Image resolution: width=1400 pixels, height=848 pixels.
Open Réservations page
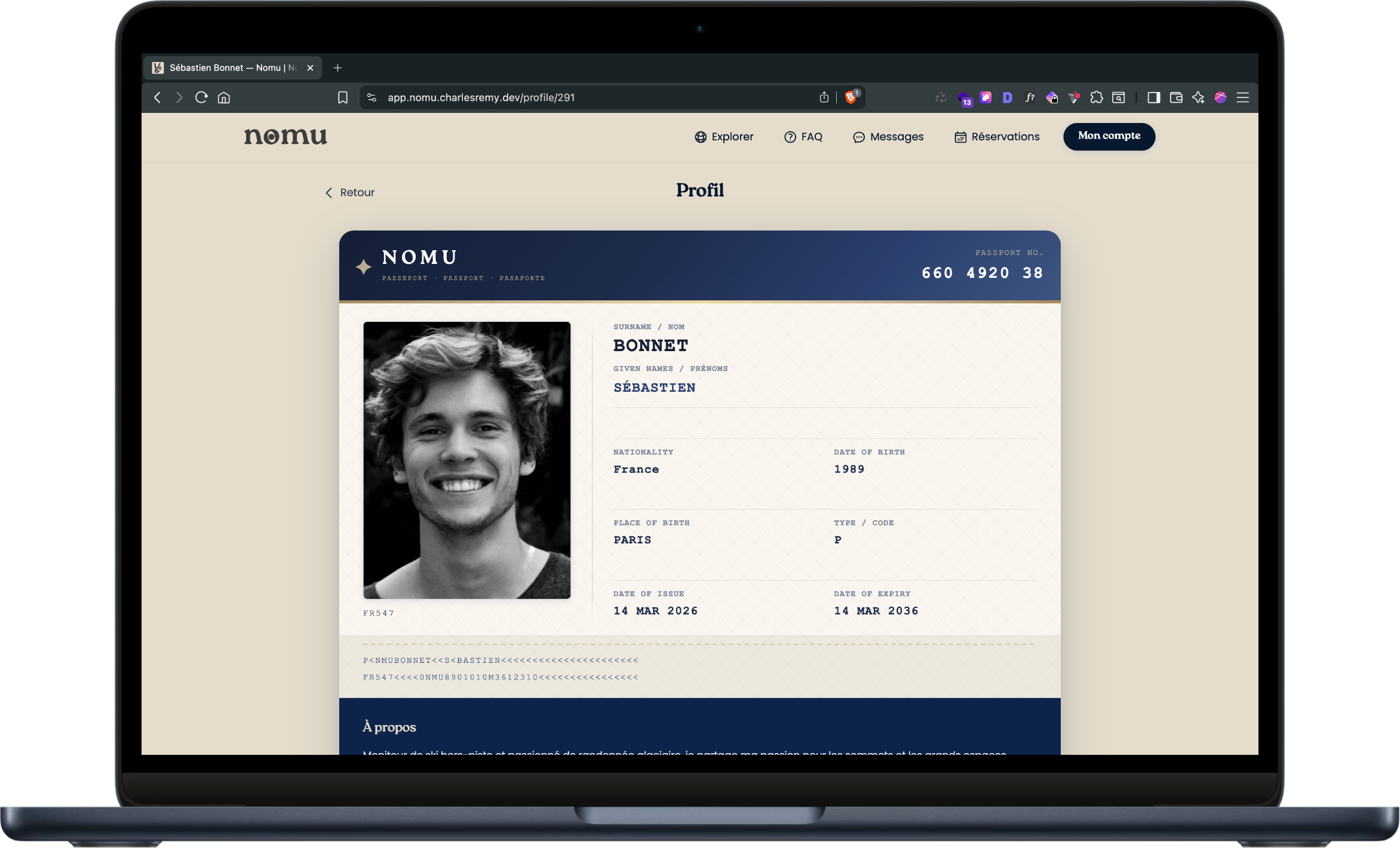pyautogui.click(x=997, y=137)
